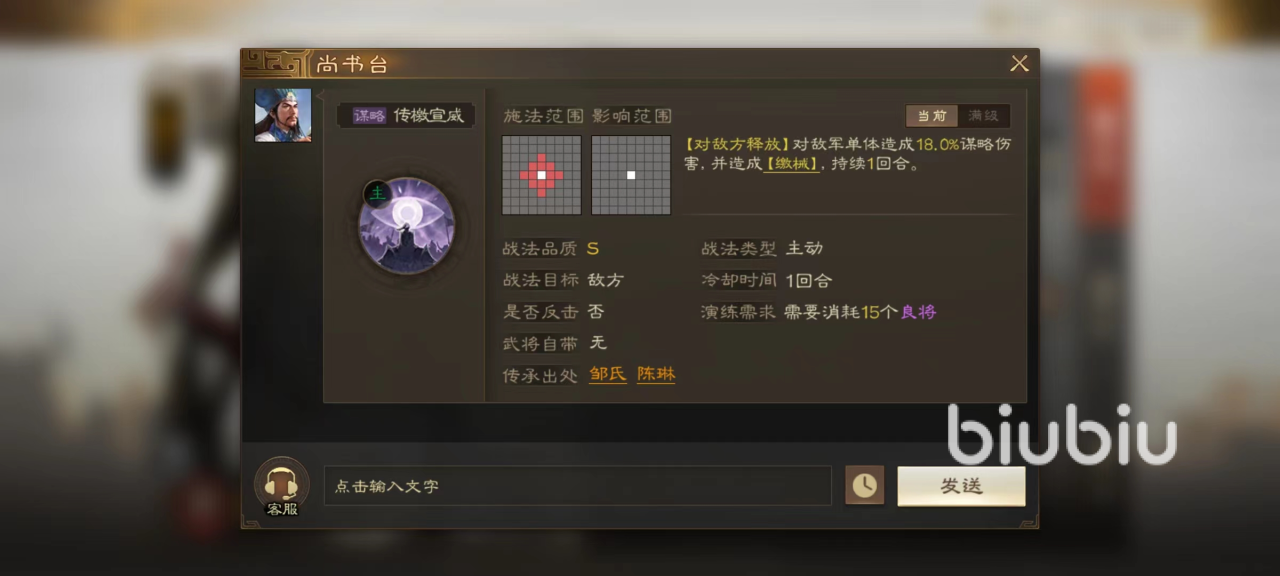1280x576 pixels.
Task: Tap the purple eye skill icon
Action: click(407, 225)
